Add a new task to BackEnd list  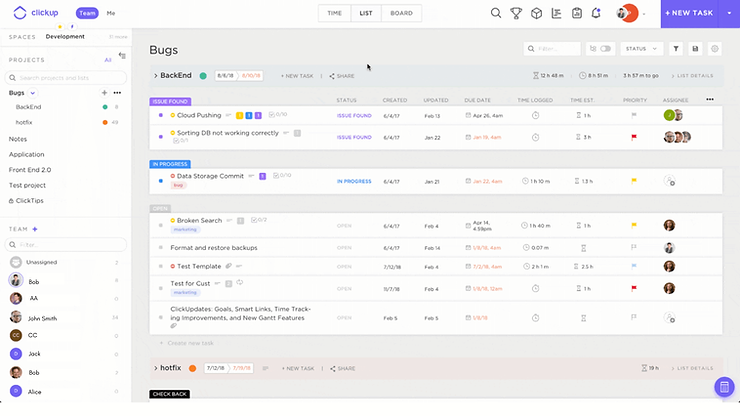coord(297,76)
